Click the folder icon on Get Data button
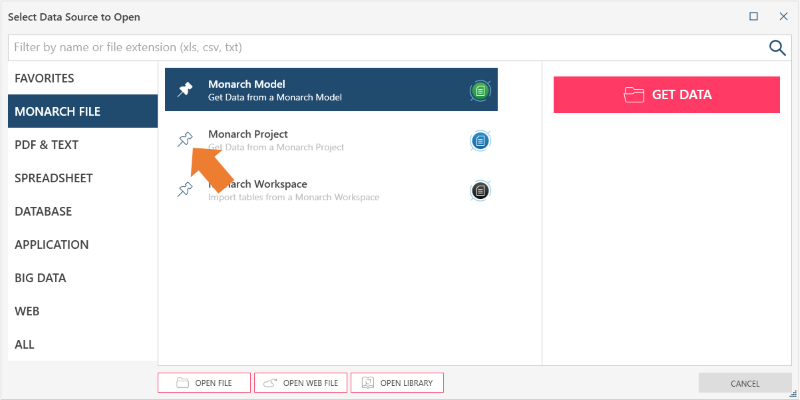This screenshot has width=800, height=400. (x=634, y=95)
